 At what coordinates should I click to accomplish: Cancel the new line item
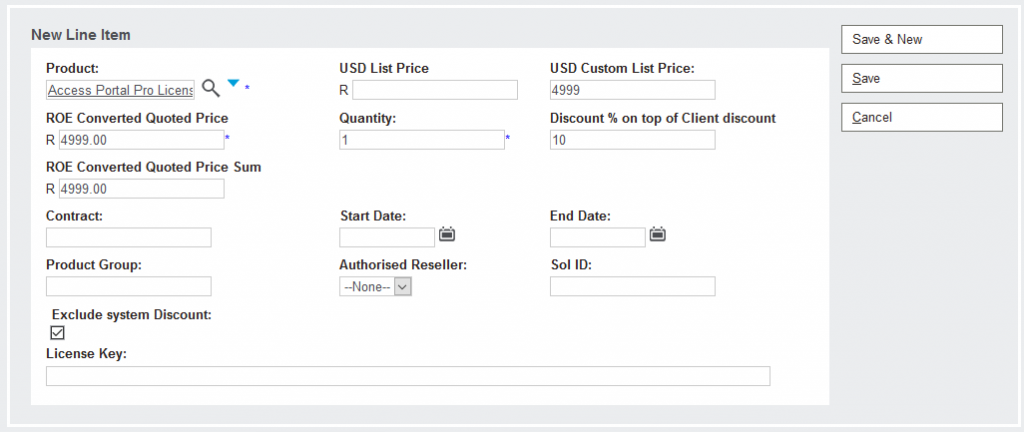pyautogui.click(x=921, y=117)
